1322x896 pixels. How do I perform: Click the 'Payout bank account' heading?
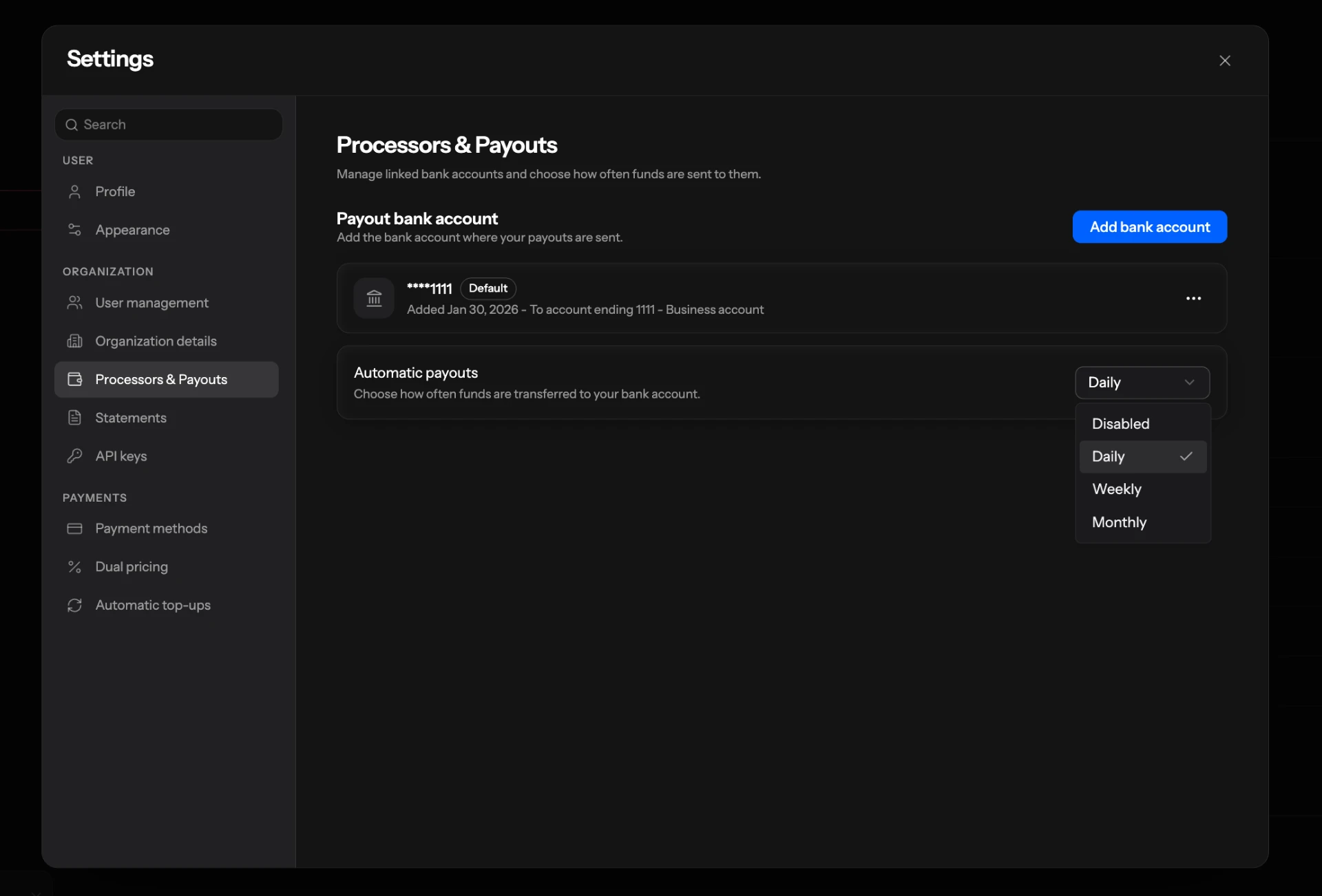click(417, 218)
